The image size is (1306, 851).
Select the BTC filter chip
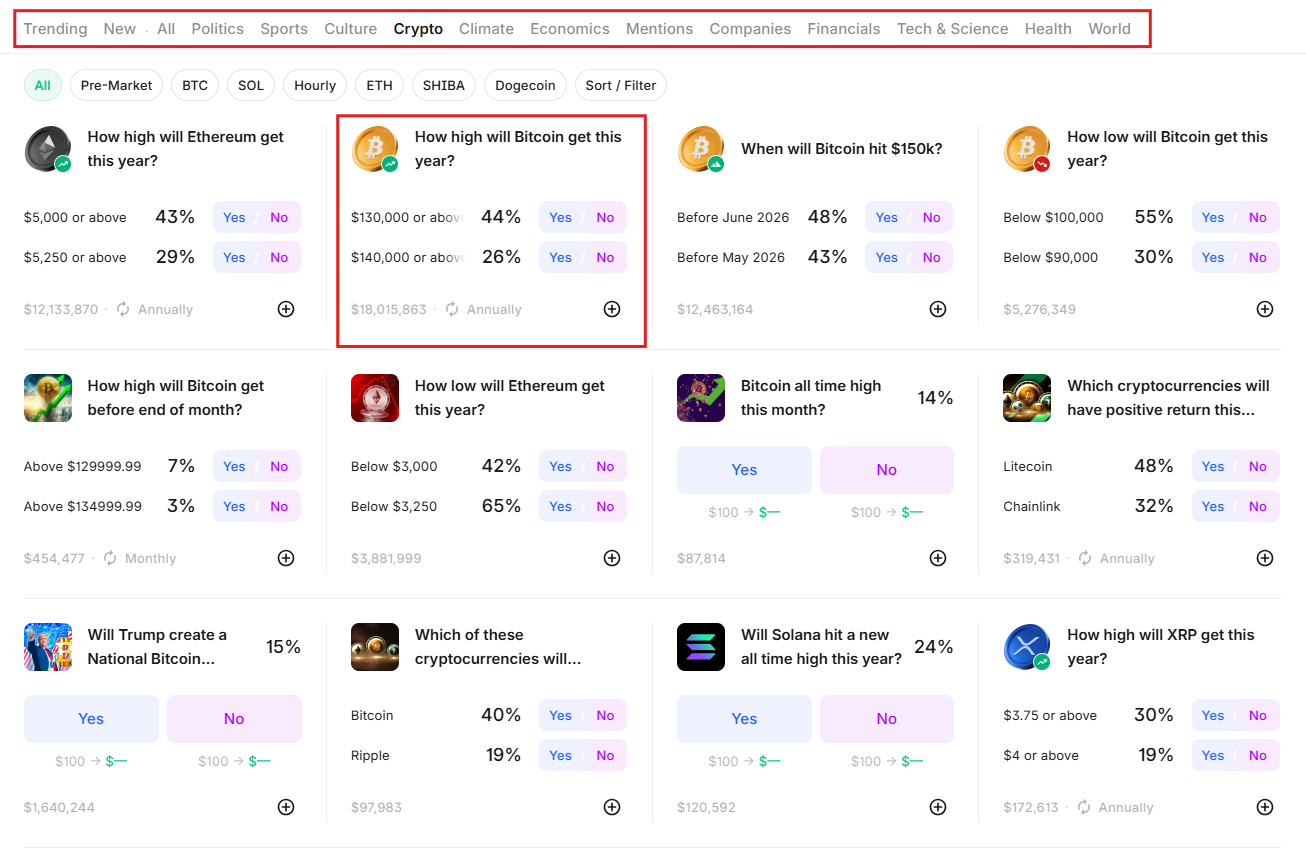click(195, 85)
